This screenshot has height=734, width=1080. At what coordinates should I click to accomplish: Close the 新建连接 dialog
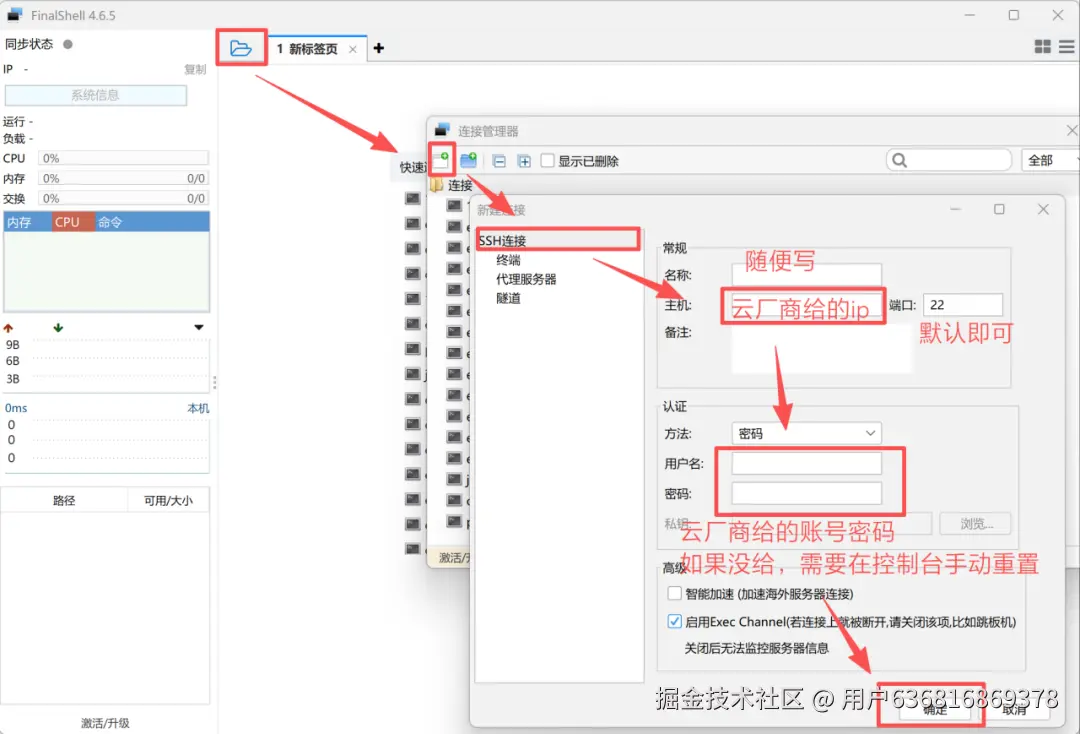point(1043,209)
